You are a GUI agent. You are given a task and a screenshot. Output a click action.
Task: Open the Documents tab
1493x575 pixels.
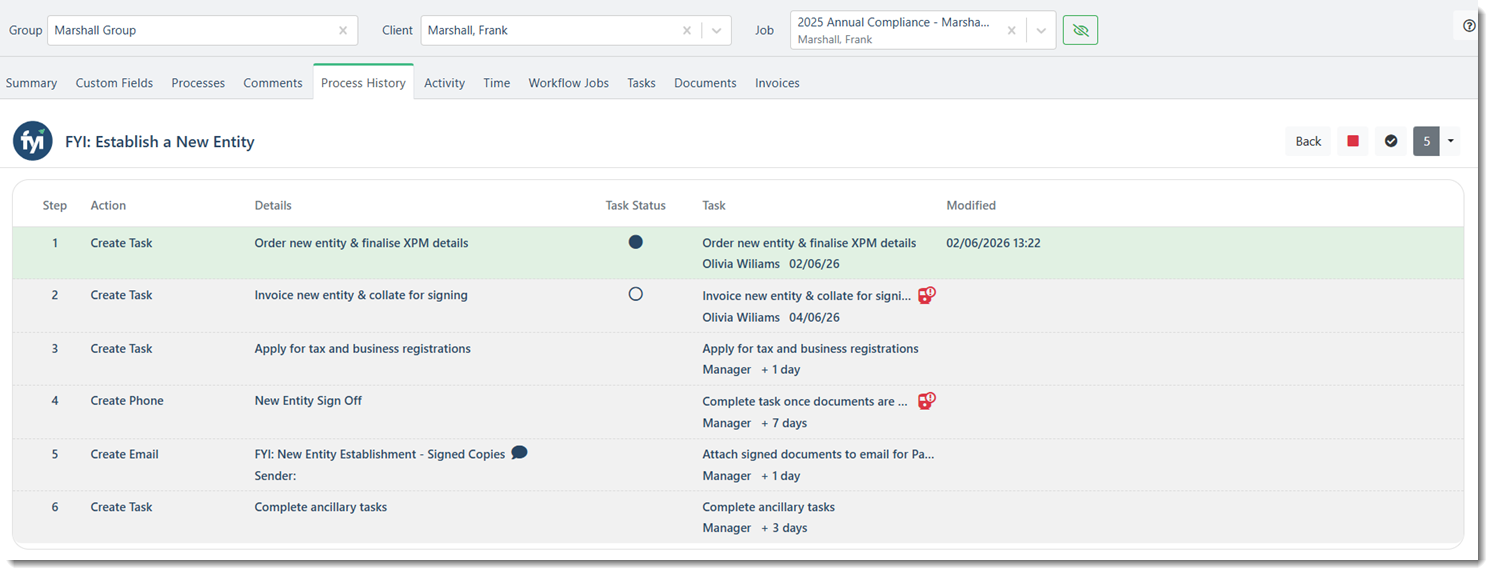705,83
